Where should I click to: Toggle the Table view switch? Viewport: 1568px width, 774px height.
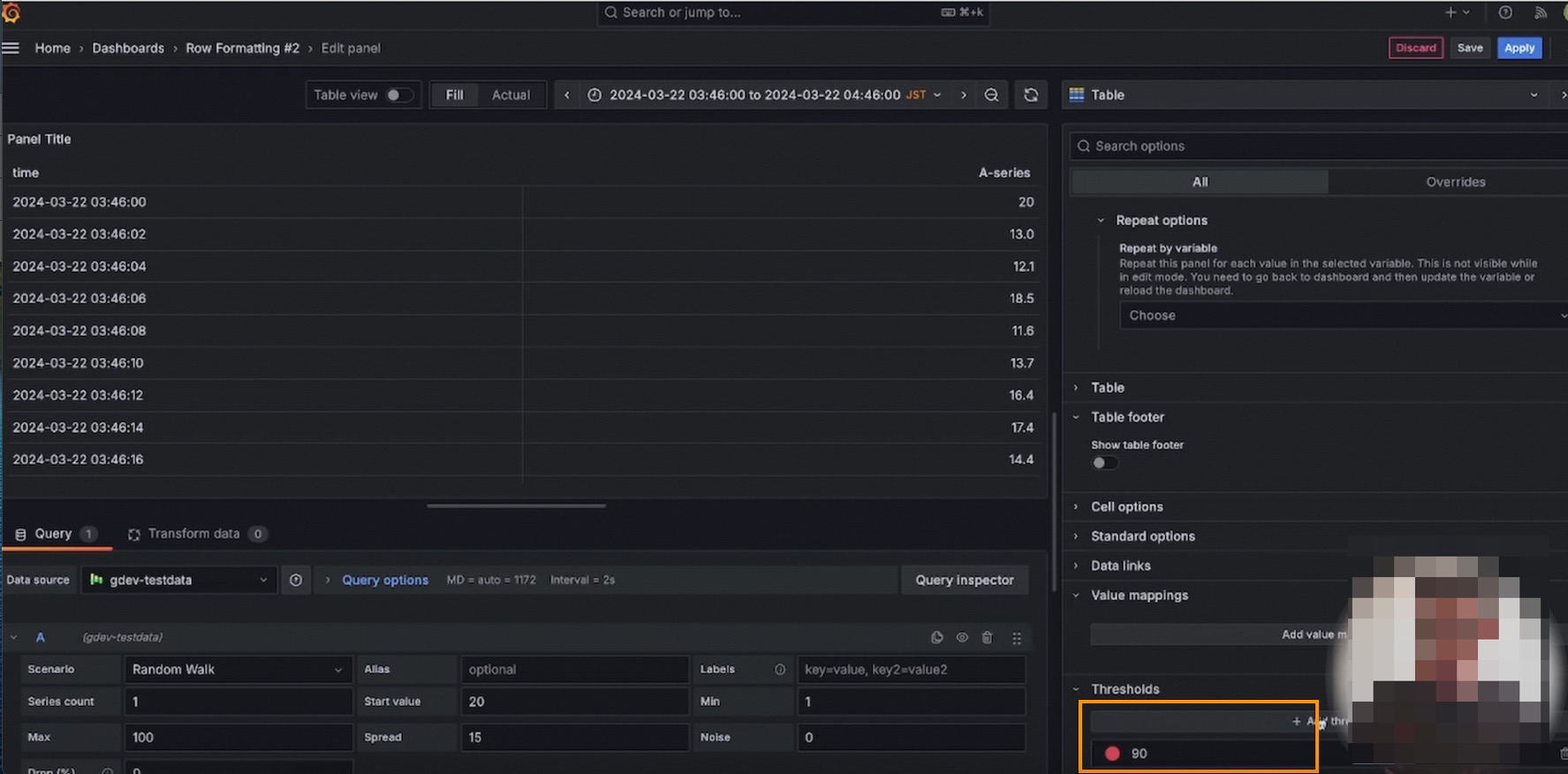tap(398, 95)
